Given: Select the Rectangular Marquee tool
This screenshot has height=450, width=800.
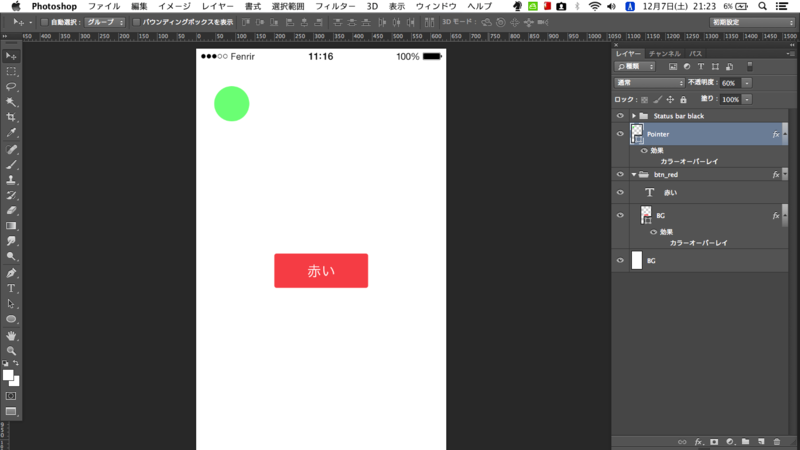Looking at the screenshot, I should tap(11, 71).
